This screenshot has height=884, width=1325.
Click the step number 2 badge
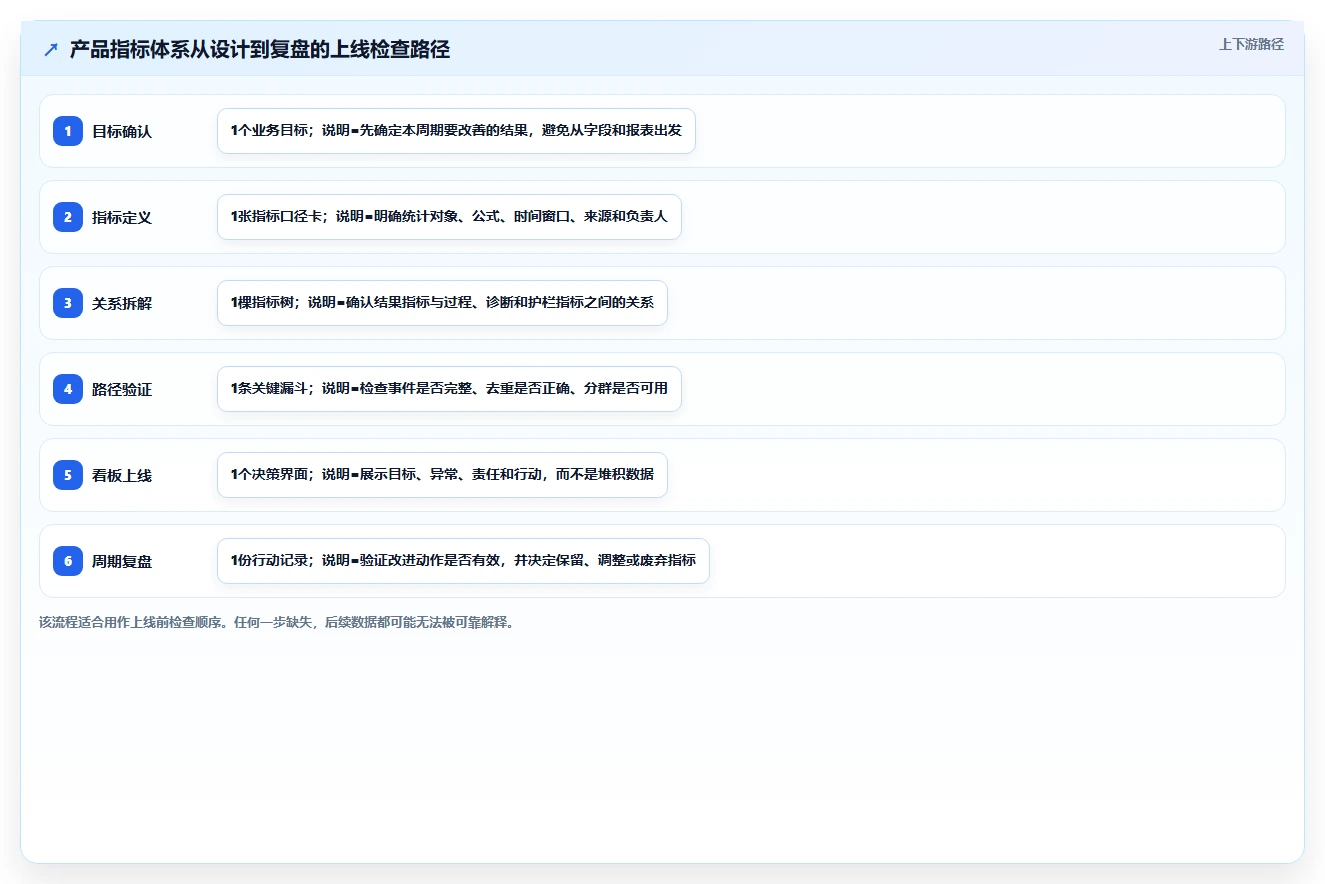point(68,217)
